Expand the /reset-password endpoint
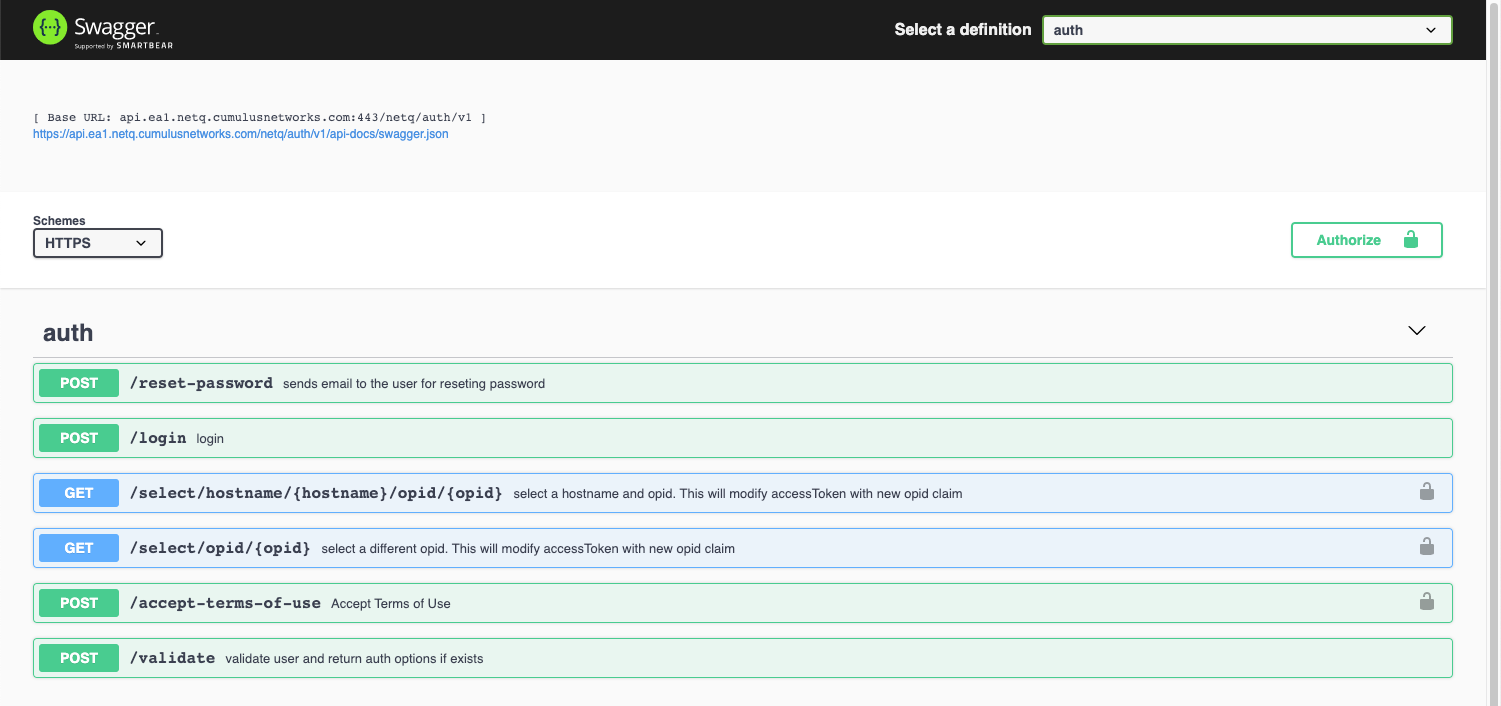 click(201, 383)
